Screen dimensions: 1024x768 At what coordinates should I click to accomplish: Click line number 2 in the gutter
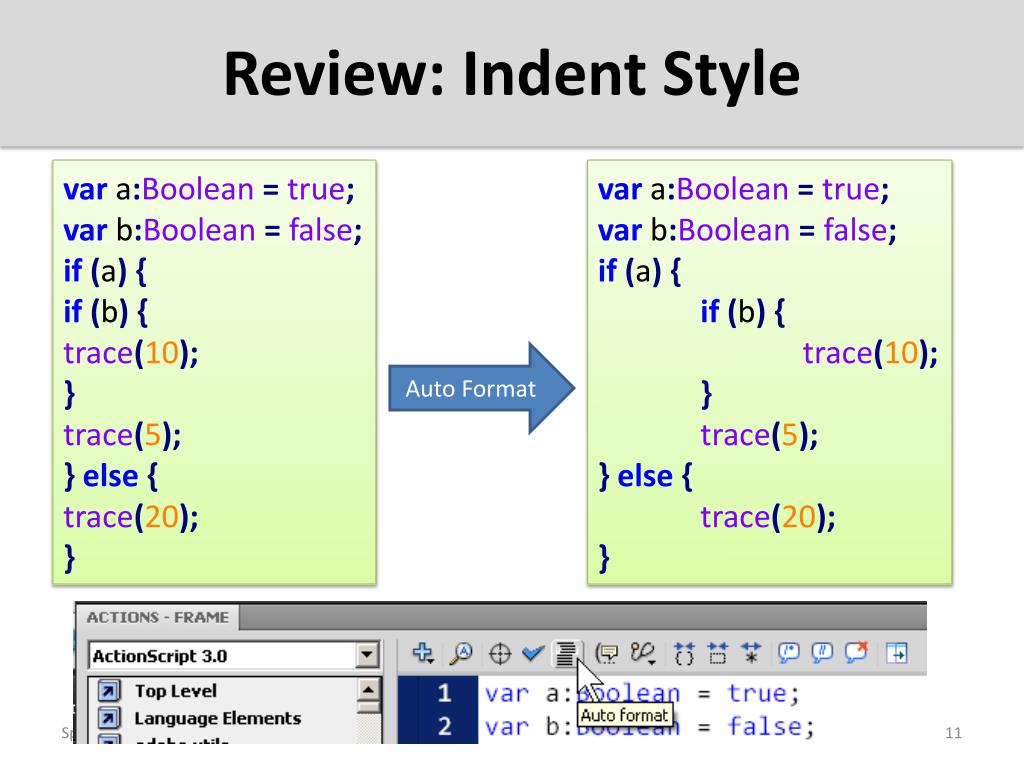[x=444, y=726]
